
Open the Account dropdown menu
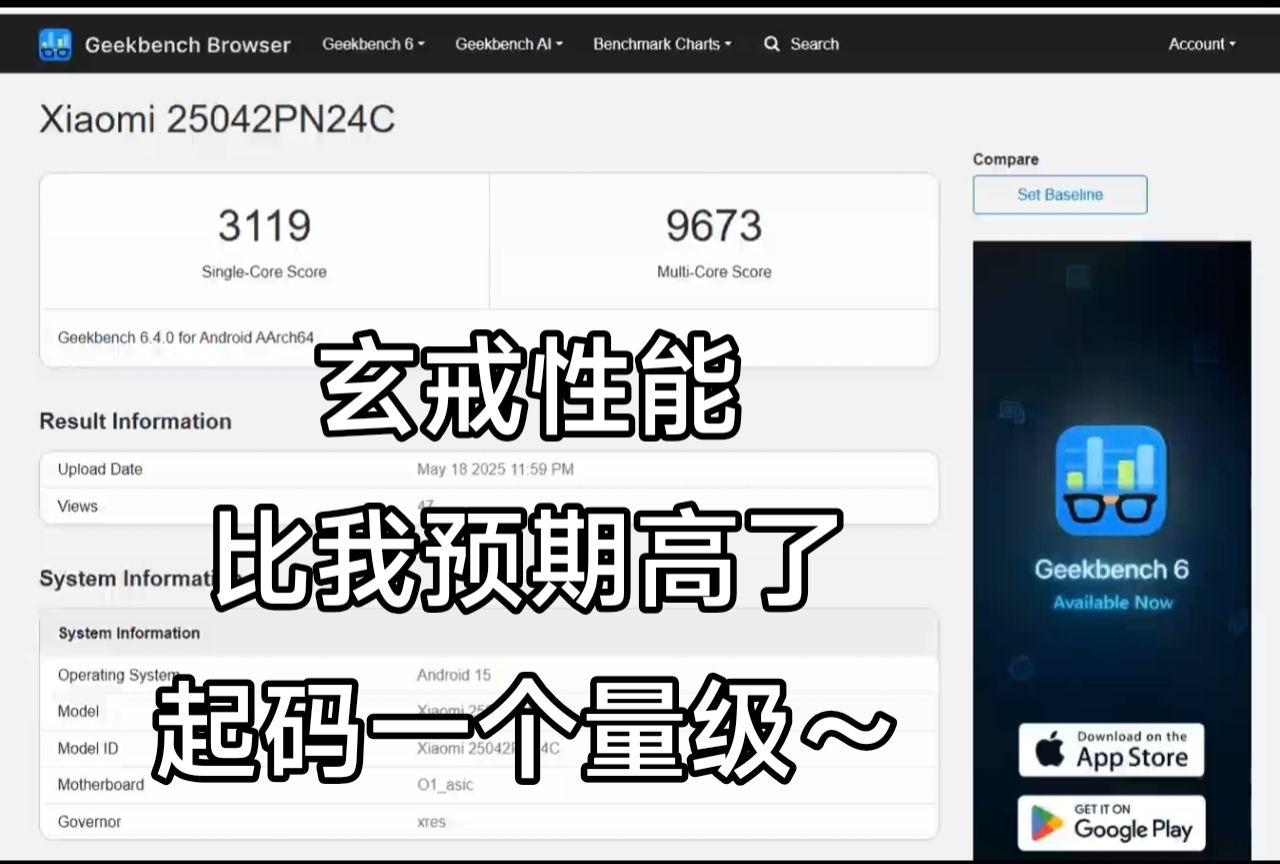1202,44
